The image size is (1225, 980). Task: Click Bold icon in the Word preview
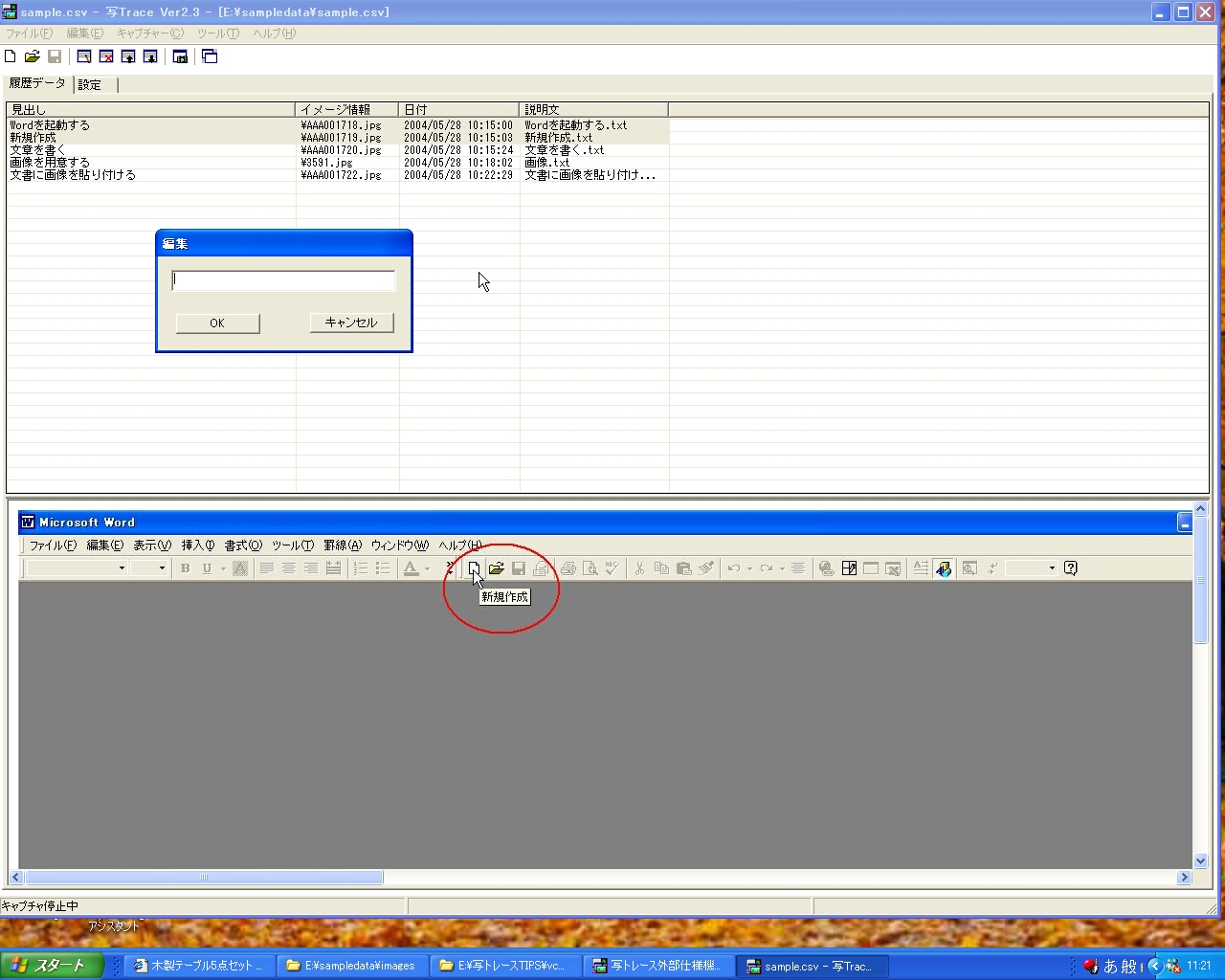coord(186,568)
